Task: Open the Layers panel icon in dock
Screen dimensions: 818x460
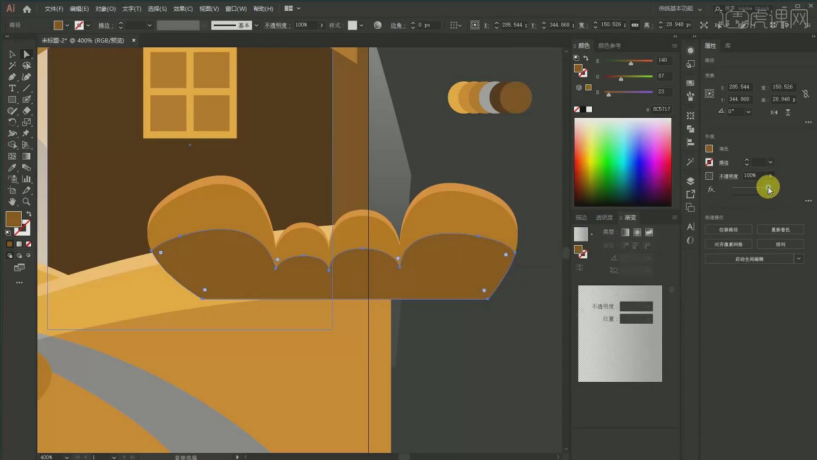Action: (690, 181)
